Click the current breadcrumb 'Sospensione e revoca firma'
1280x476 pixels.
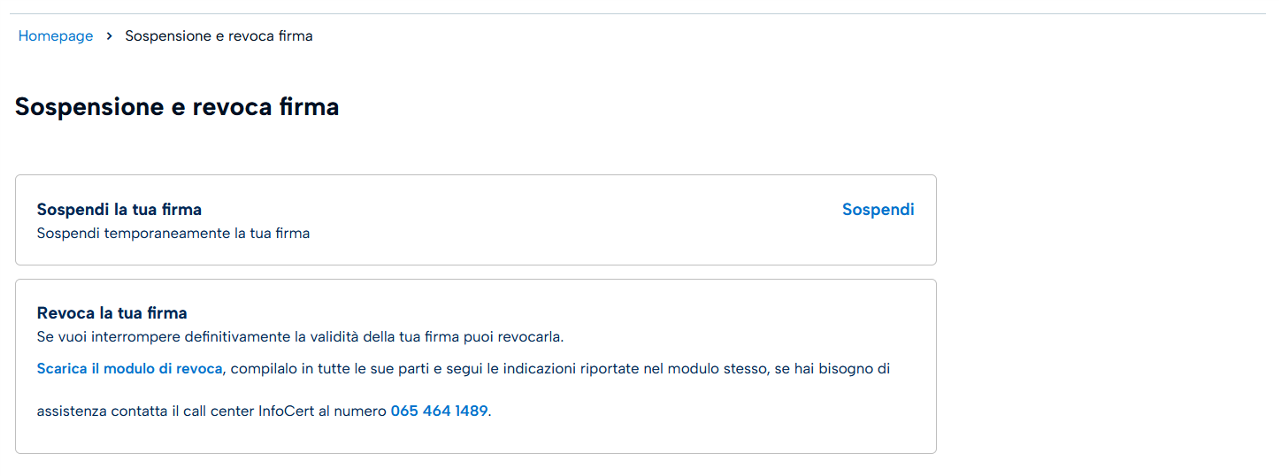point(218,36)
